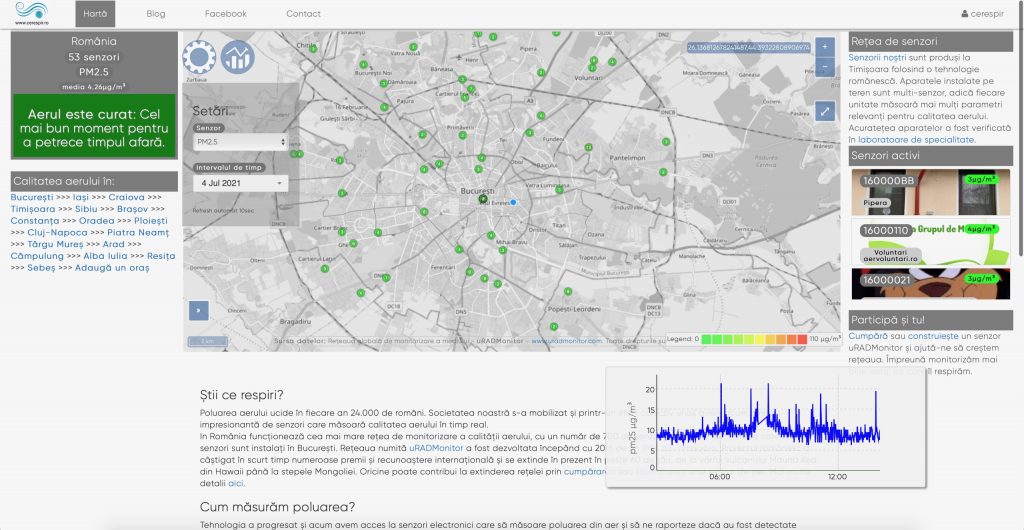This screenshot has width=1024, height=530.
Task: Open air quality for Sebeș
Action: click(x=41, y=268)
